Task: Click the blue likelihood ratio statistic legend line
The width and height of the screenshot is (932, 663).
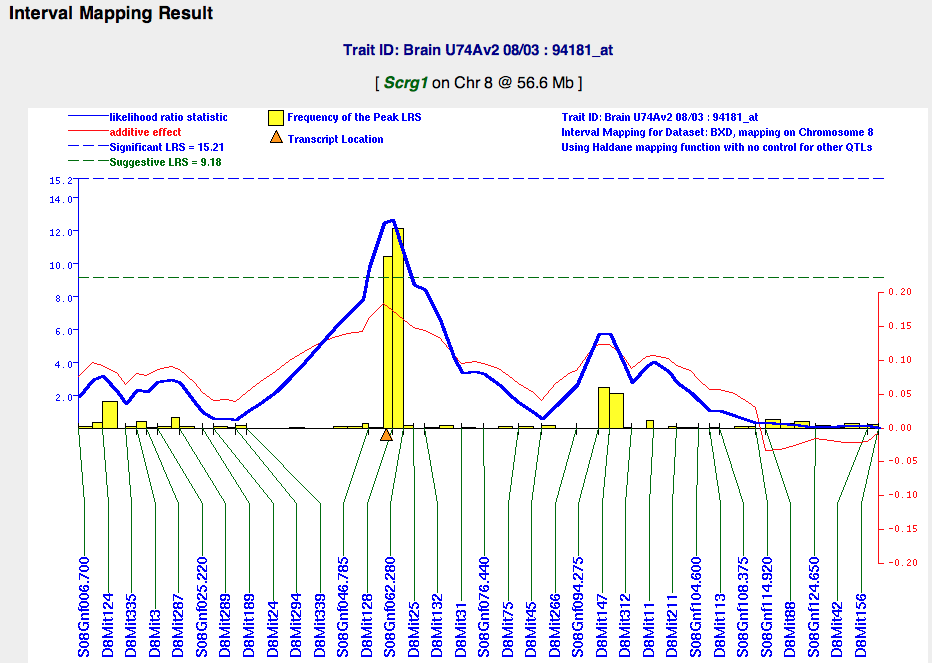Action: [x=87, y=118]
